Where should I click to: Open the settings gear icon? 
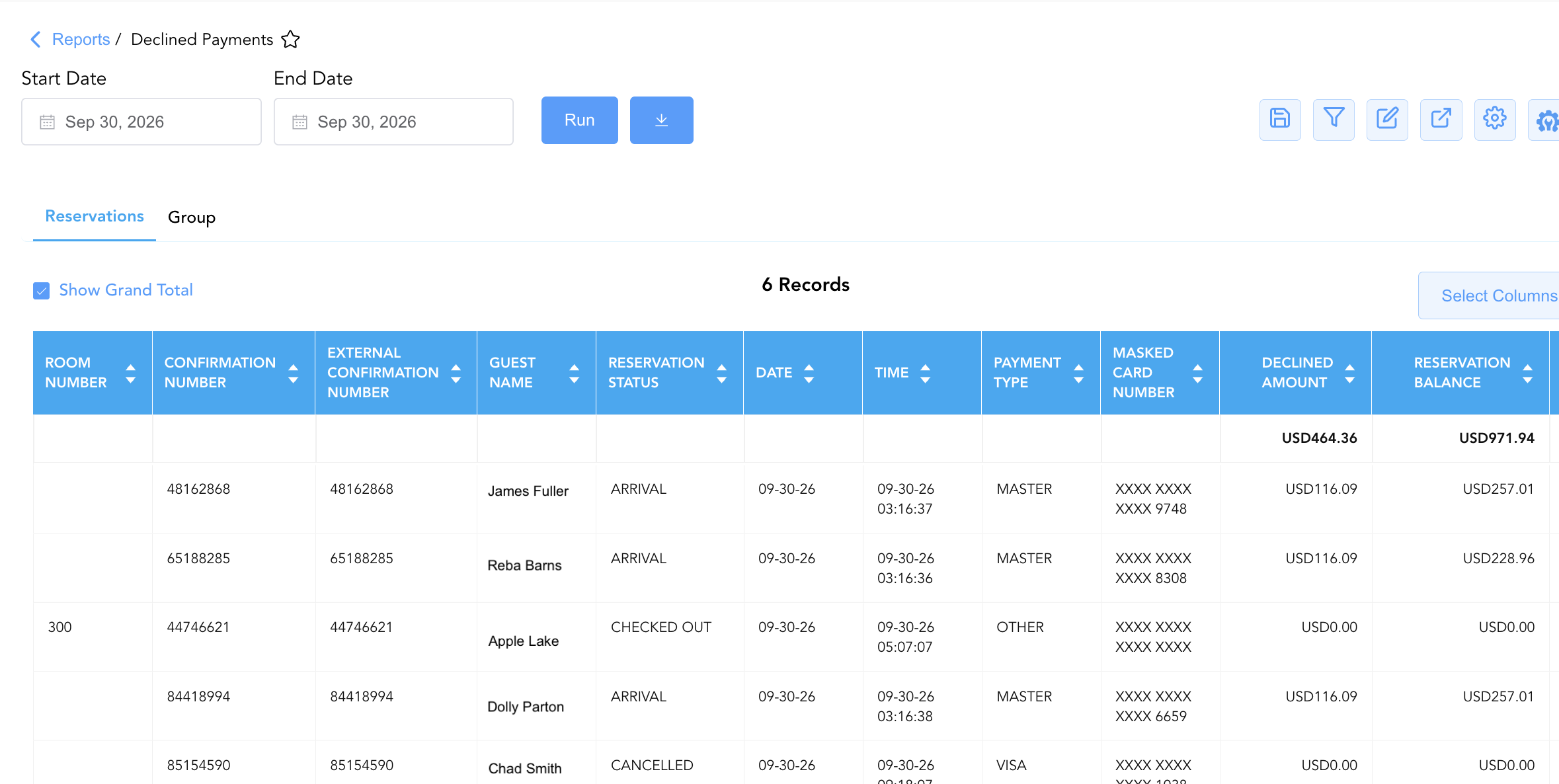pos(1494,120)
